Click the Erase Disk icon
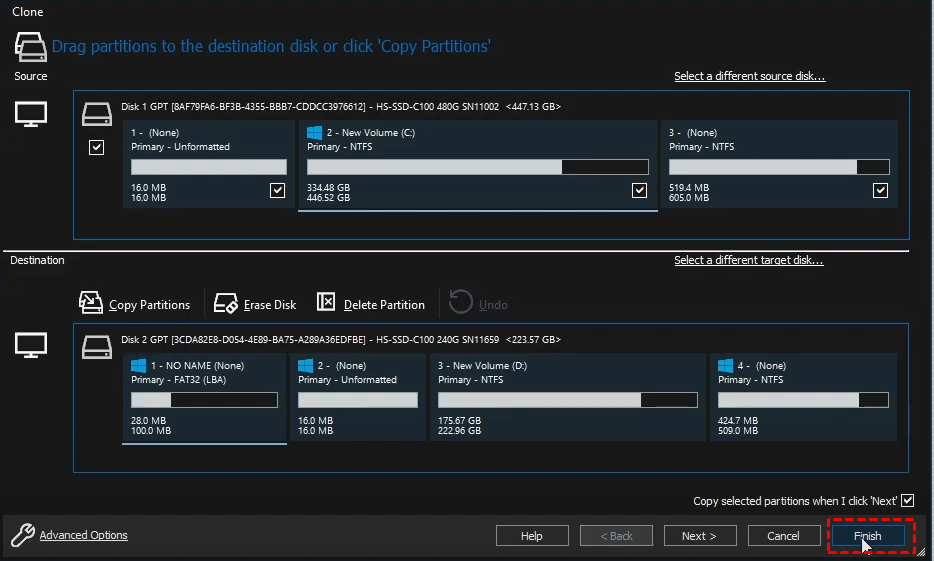The width and height of the screenshot is (934, 561). point(226,303)
